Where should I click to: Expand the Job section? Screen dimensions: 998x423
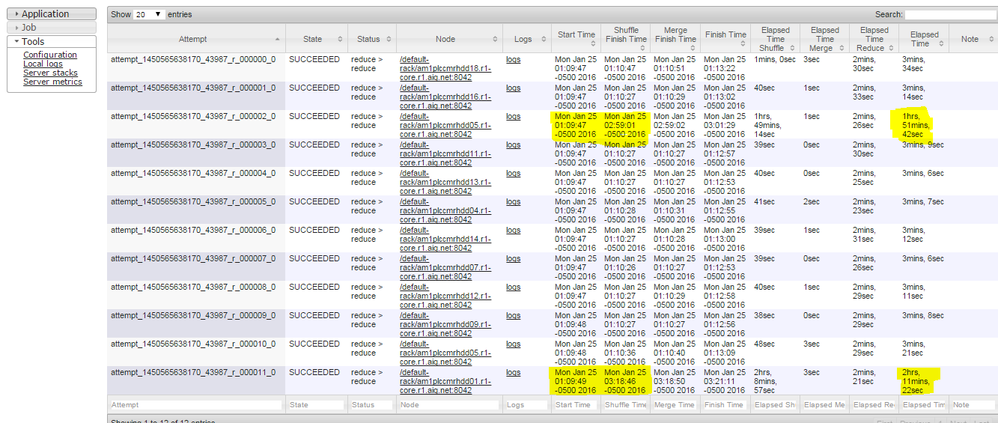tap(52, 27)
